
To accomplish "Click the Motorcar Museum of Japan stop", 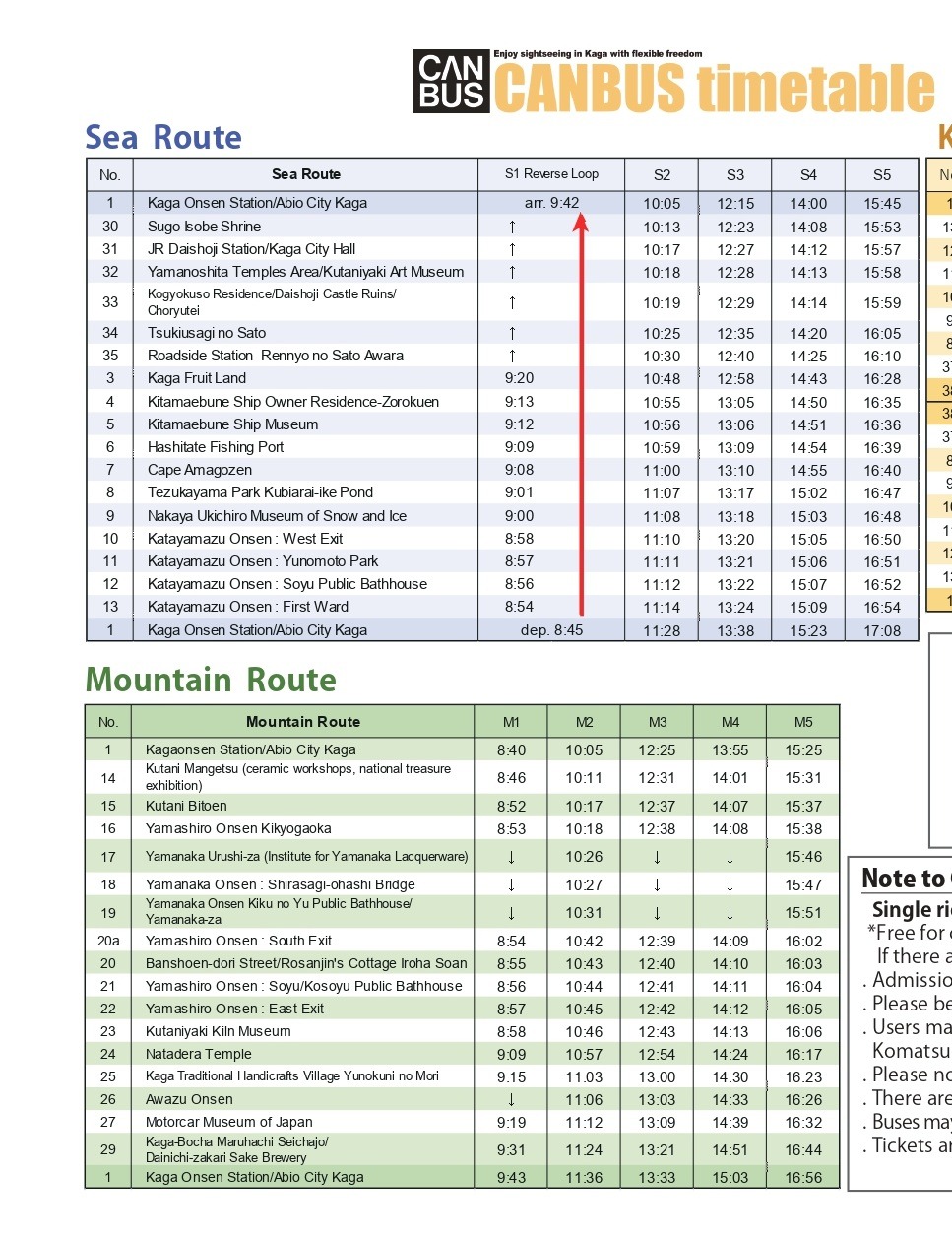I will 229,1122.
